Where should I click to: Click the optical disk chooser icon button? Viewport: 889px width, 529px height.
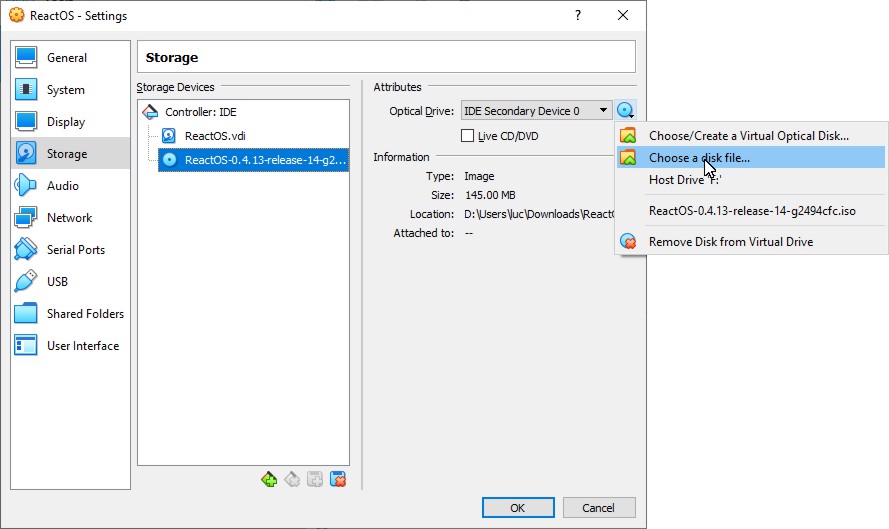click(x=625, y=111)
